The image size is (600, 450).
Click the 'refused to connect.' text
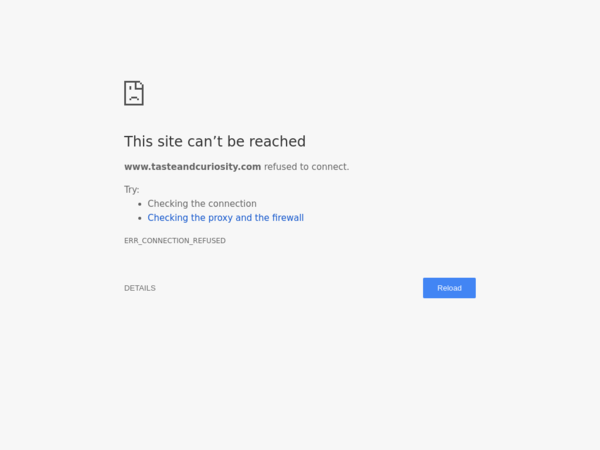[307, 167]
